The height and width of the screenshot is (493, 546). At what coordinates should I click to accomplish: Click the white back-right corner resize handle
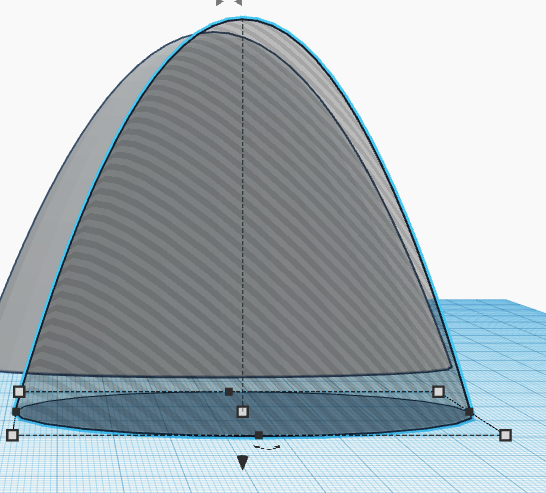tap(438, 392)
